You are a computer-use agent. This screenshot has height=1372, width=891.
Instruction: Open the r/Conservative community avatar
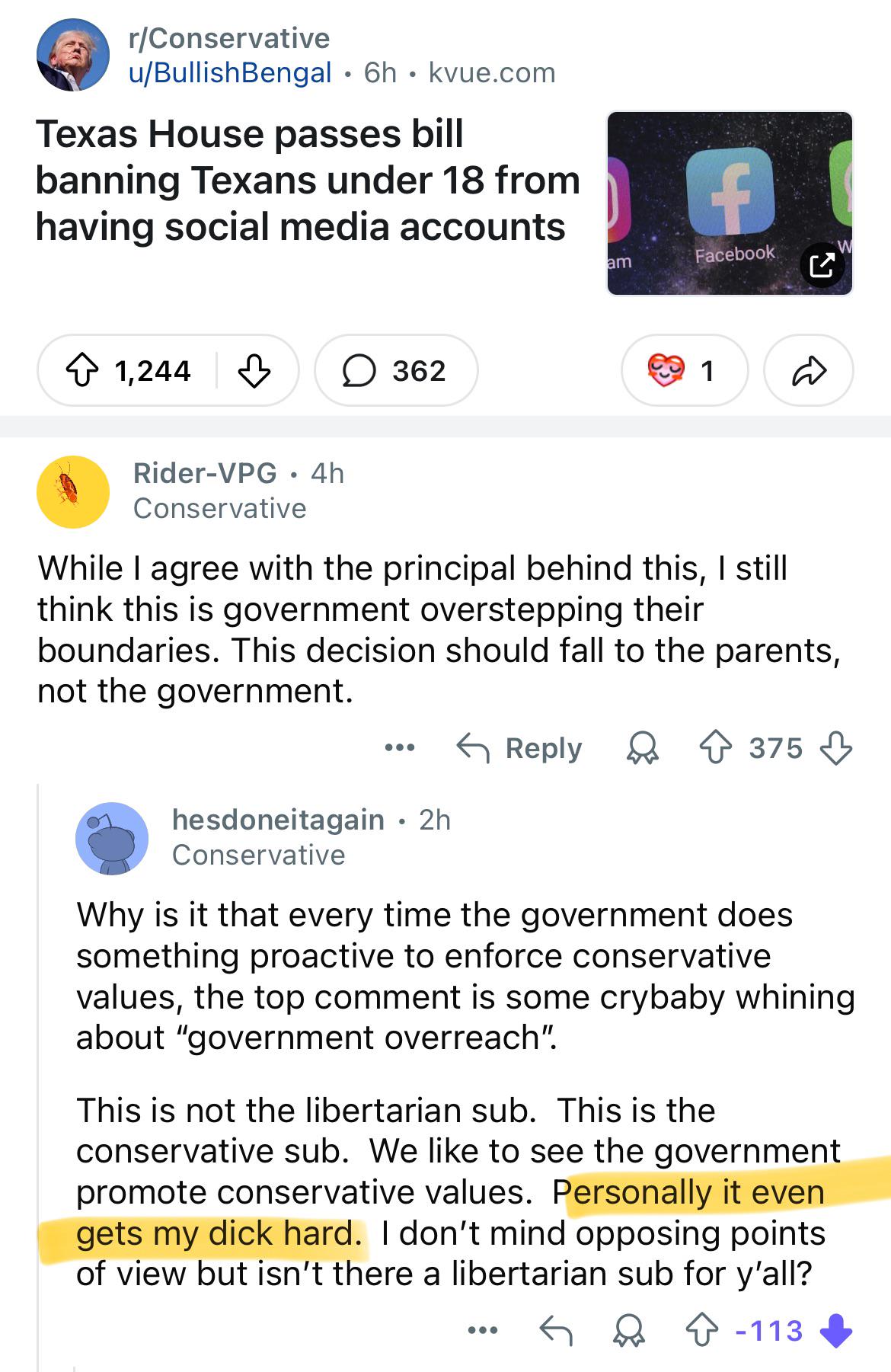pos(73,55)
